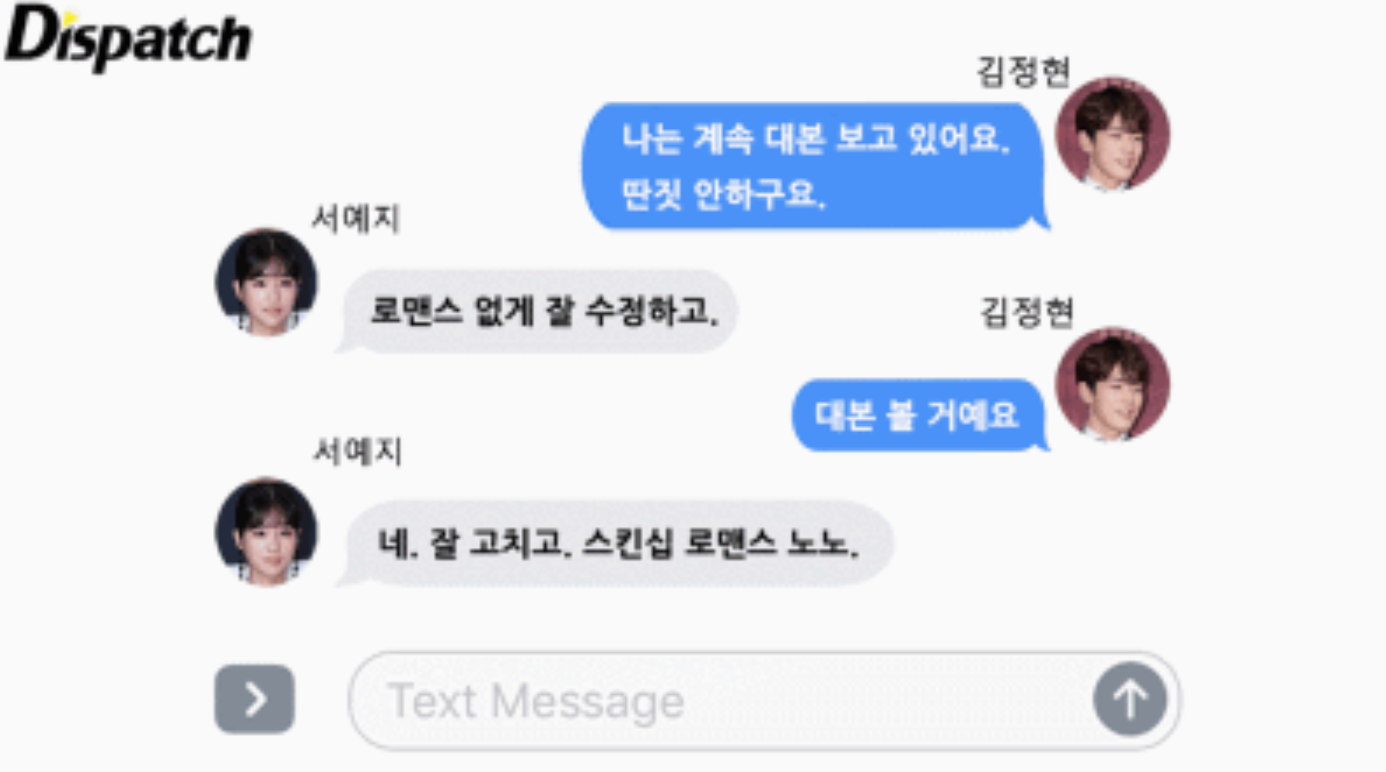Click the Dispatch logo

click(x=128, y=38)
